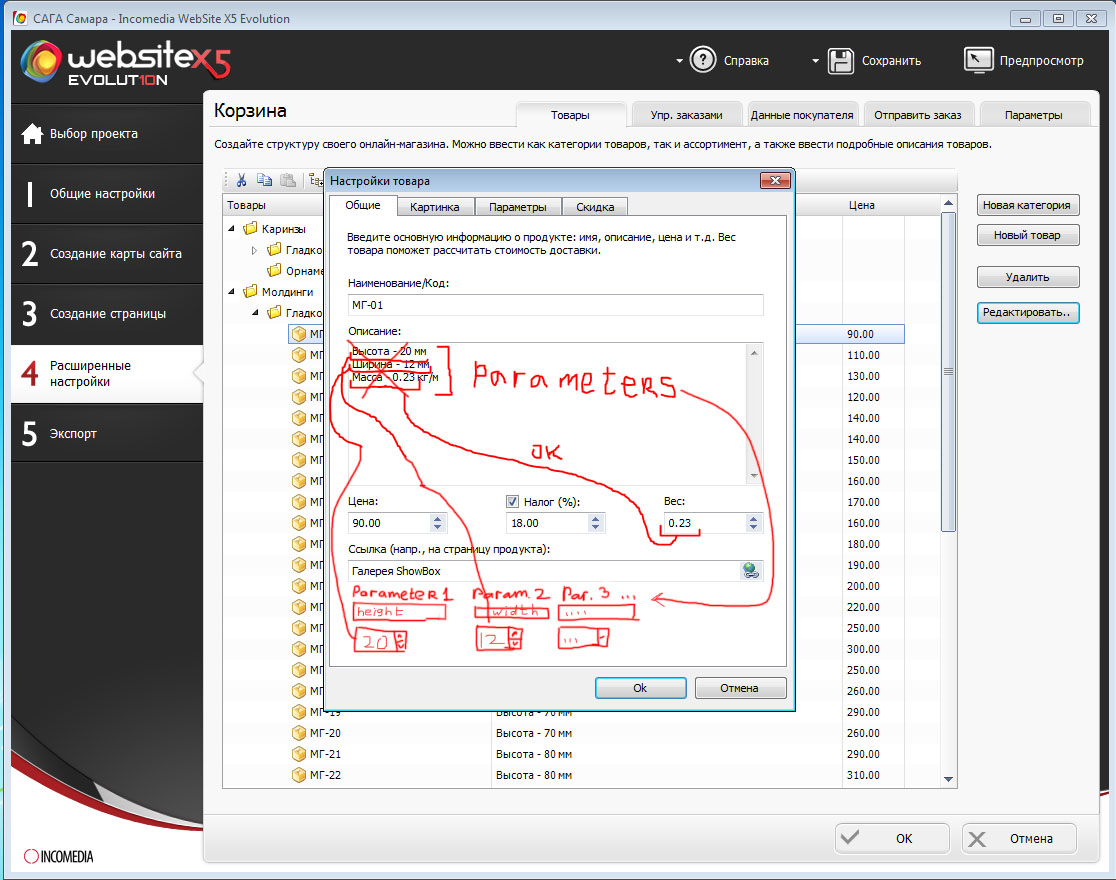Click the description box scroll down arrow
The image size is (1116, 880).
point(754,476)
